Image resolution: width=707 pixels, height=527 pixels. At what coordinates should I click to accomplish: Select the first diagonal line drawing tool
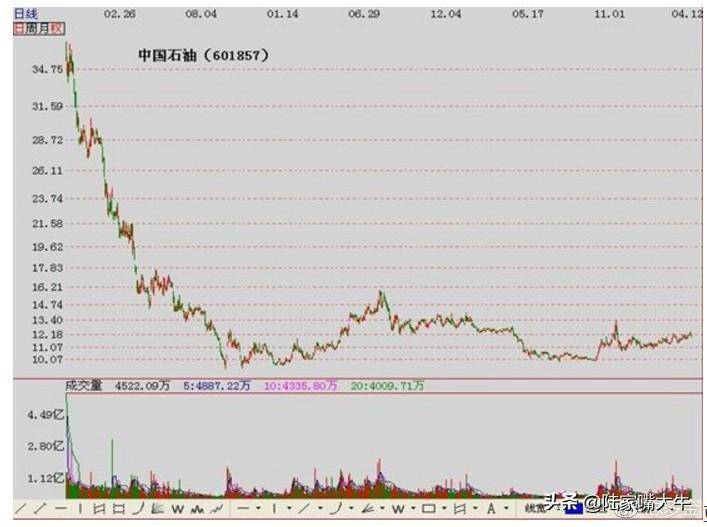coord(20,509)
